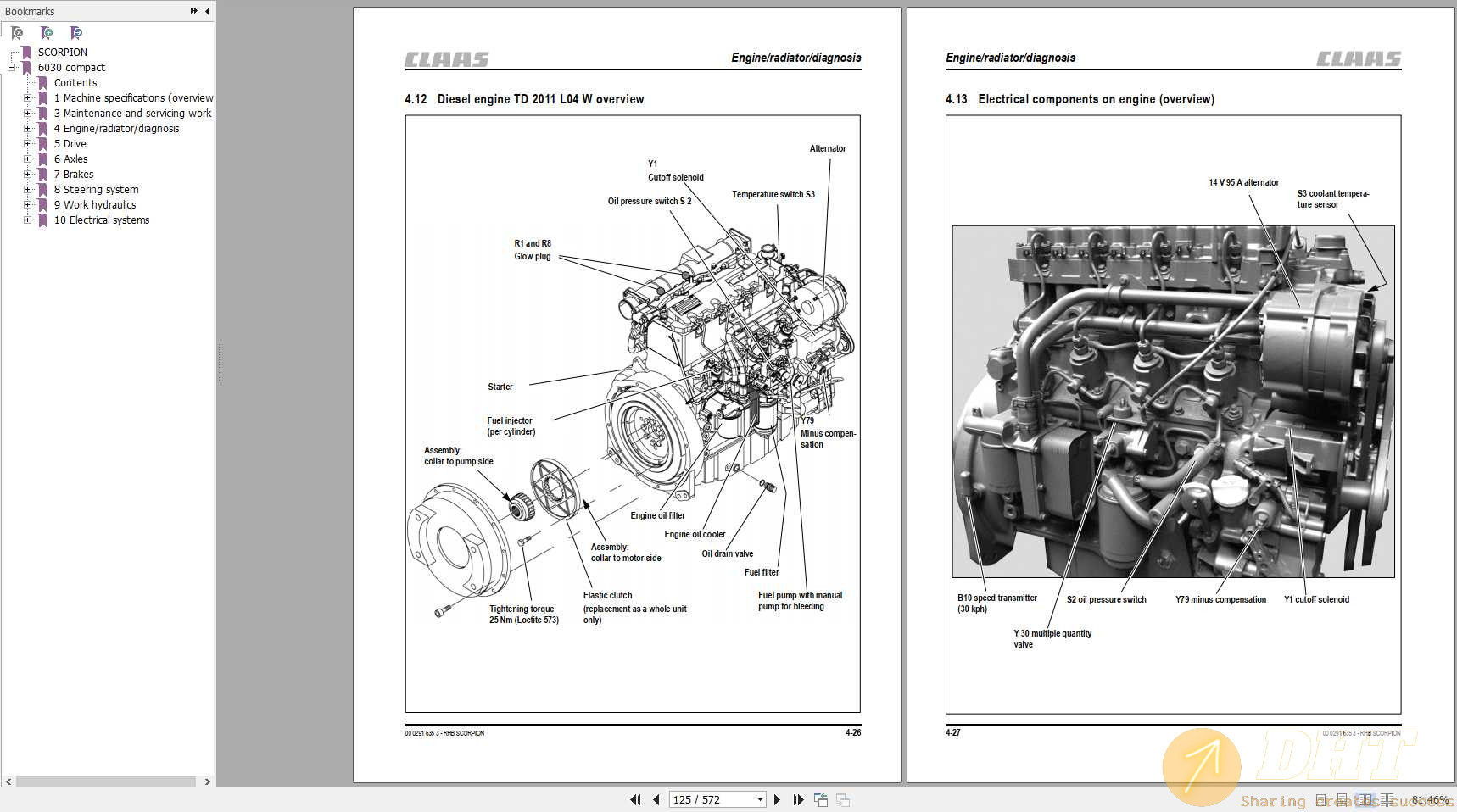
Task: Select the 1 Machine specifications bookmark text
Action: (x=133, y=98)
